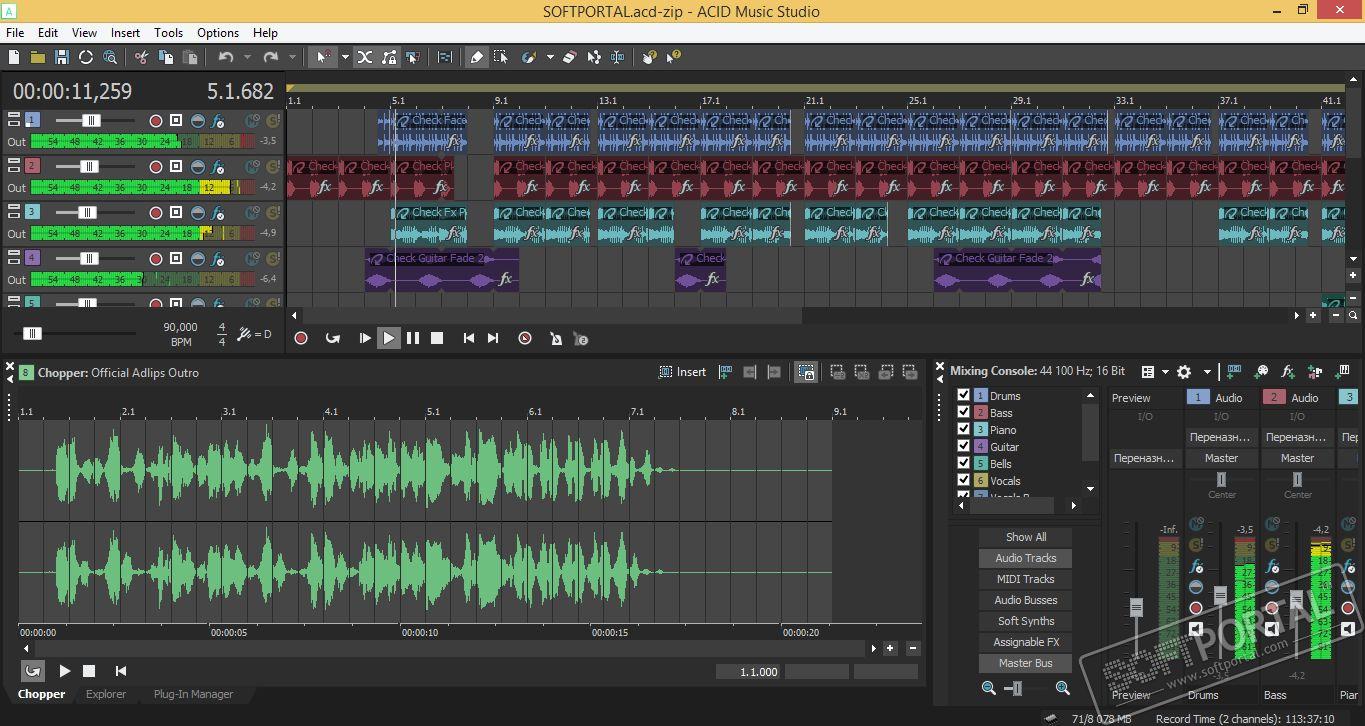Uncheck the Drums track checkbox
The height and width of the screenshot is (726, 1365).
pyautogui.click(x=964, y=396)
